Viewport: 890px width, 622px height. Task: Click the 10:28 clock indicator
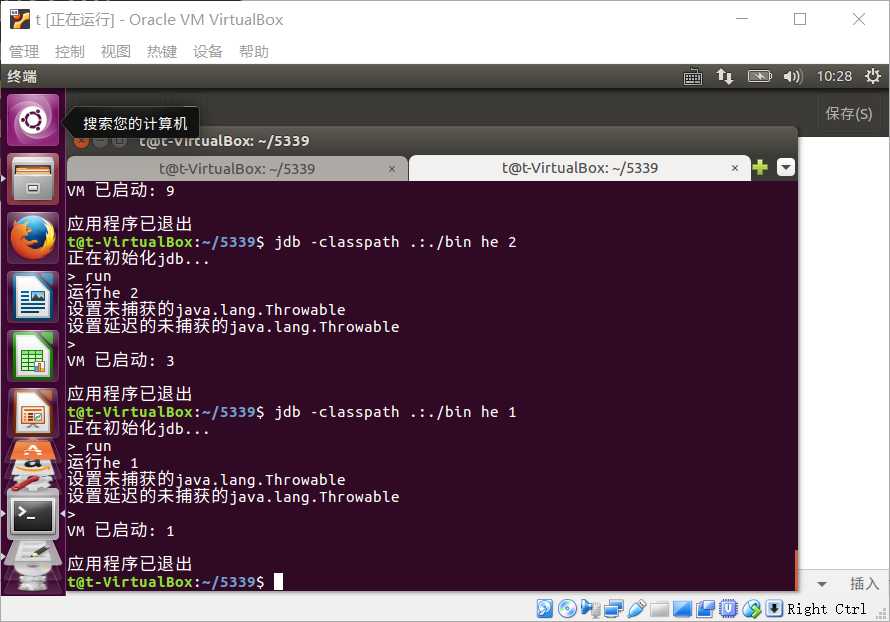834,76
